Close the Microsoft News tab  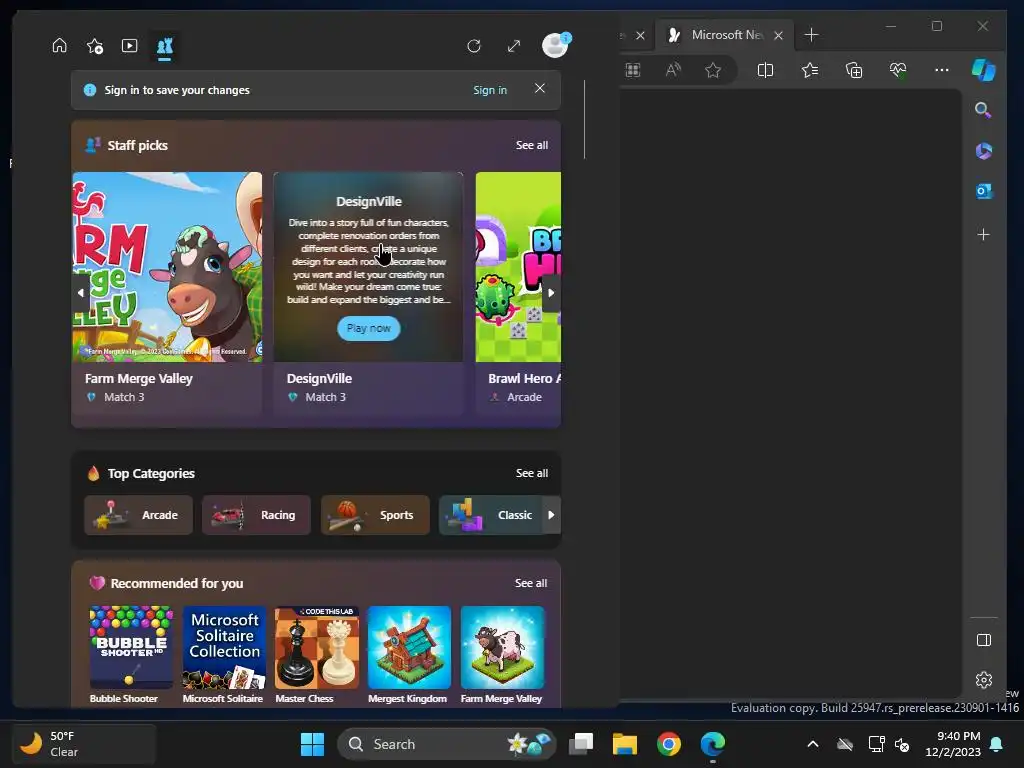coord(778,35)
